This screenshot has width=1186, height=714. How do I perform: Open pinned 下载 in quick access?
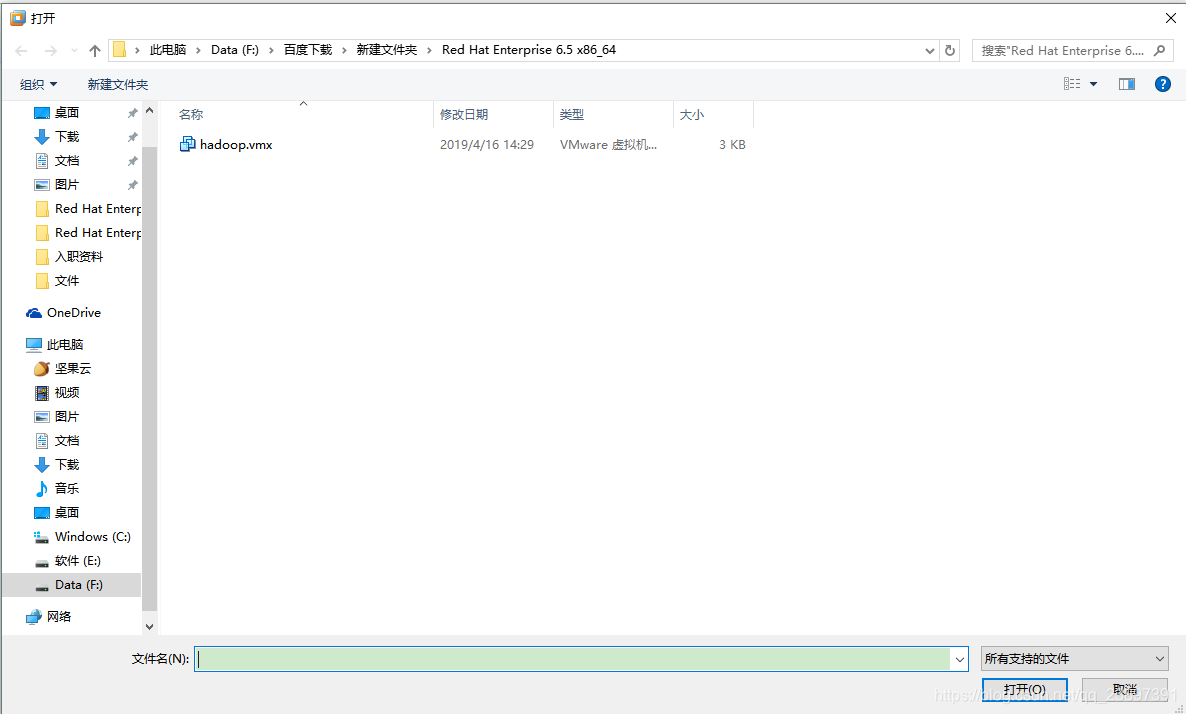tap(67, 137)
